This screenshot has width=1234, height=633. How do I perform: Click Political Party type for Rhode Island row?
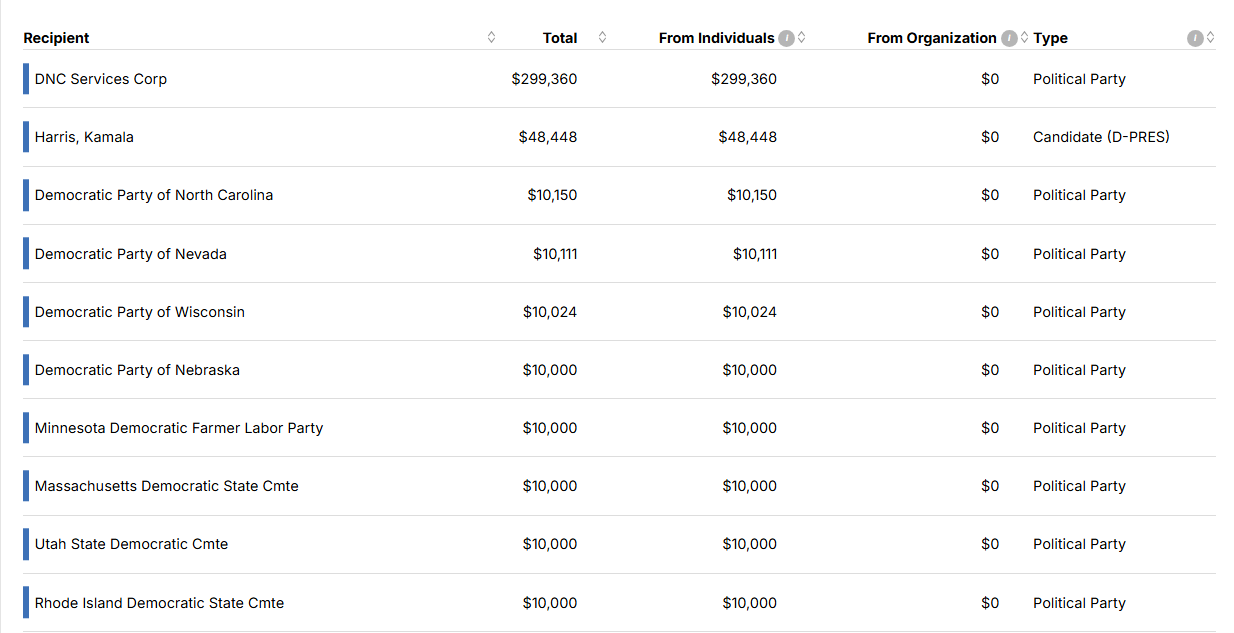coord(1079,603)
